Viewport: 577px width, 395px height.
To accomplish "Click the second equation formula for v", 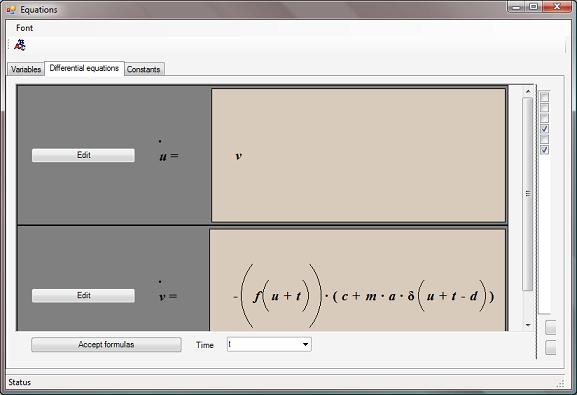I will point(364,296).
